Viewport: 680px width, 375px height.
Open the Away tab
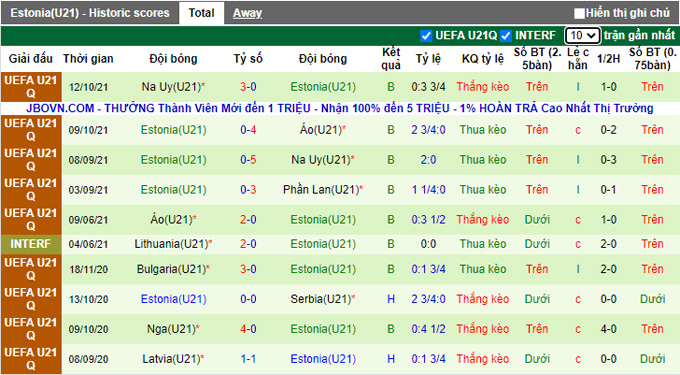click(x=247, y=13)
